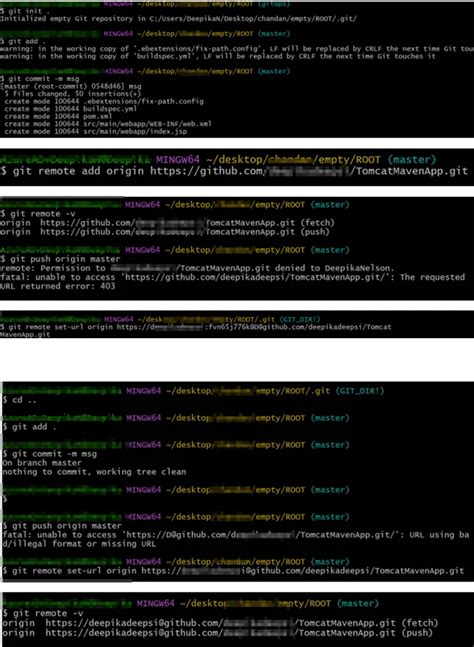This screenshot has height=647, width=474.
Task: Click '5 files changed, 50 insertions(+)' line
Action: click(73, 94)
